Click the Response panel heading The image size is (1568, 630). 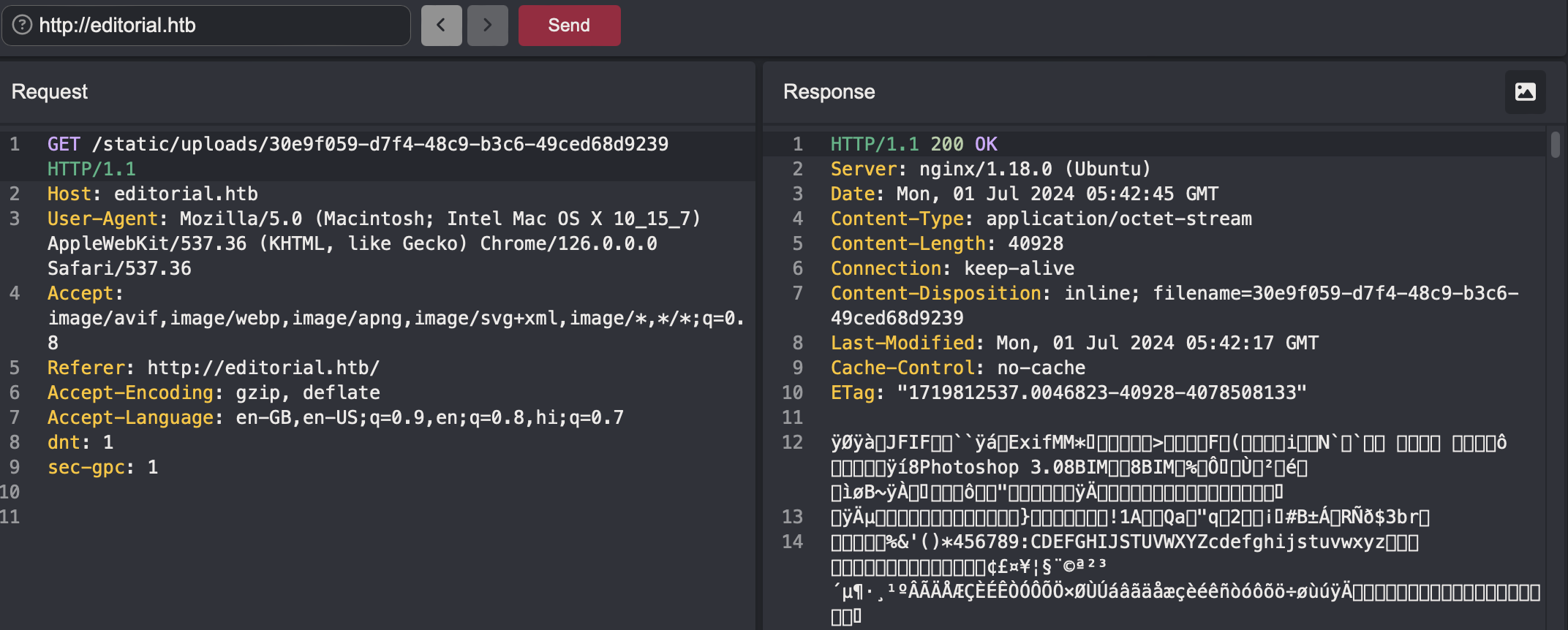coord(829,92)
